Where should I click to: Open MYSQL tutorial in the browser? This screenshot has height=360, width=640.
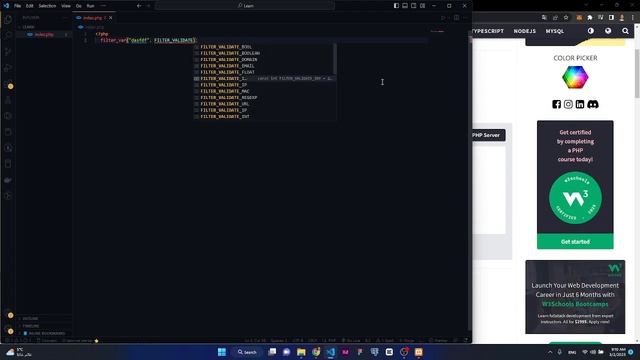[554, 31]
